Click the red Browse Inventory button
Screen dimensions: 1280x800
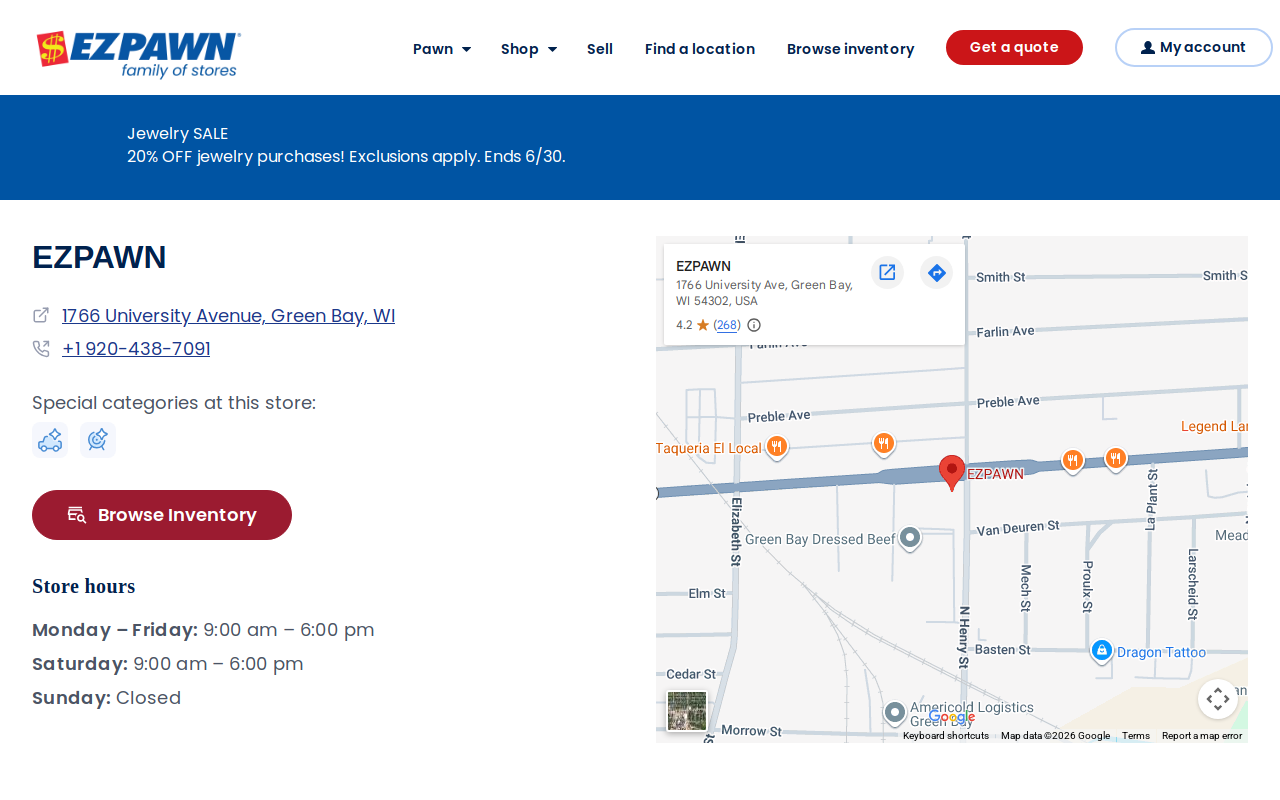(162, 515)
